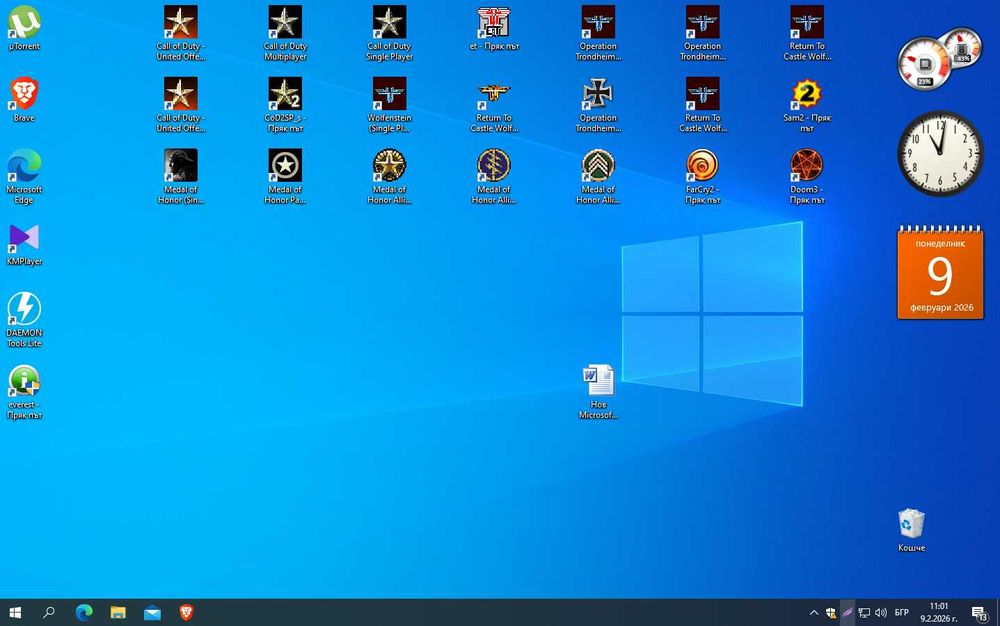Select the DAEMON Tools Lite shortcut
Viewport: 1000px width, 626px height.
pos(24,319)
